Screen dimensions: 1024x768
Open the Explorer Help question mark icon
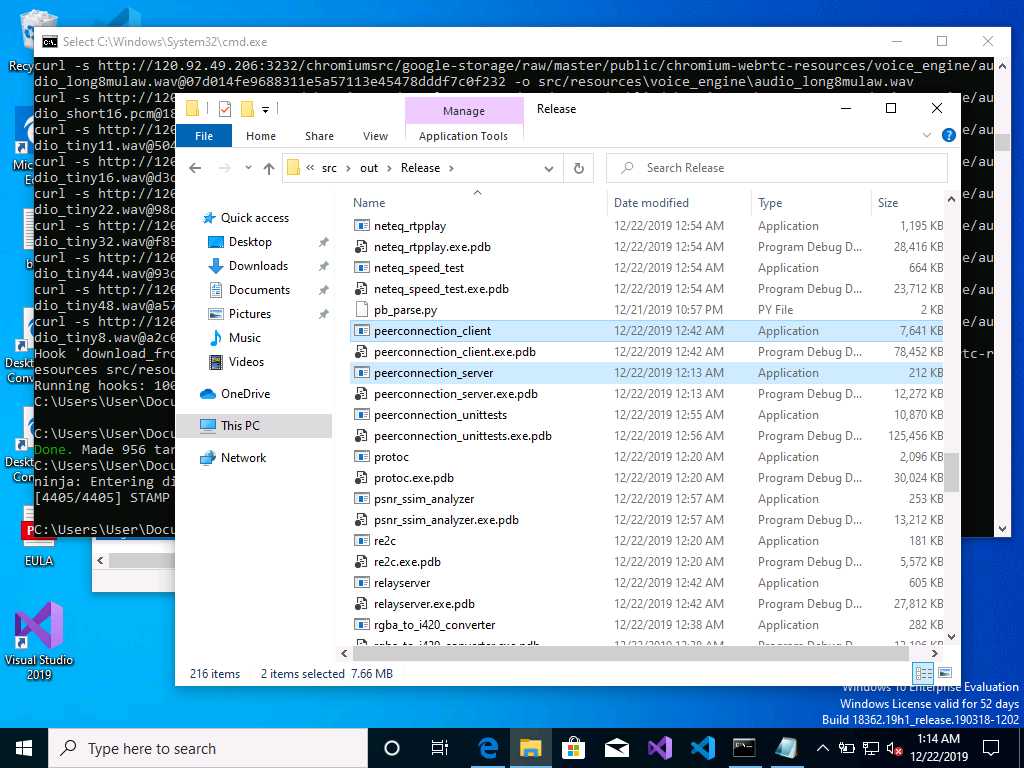pos(948,135)
